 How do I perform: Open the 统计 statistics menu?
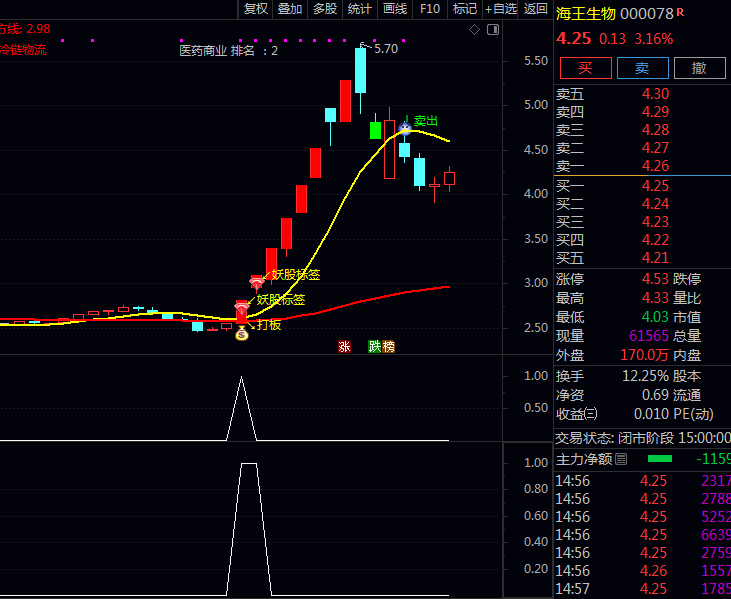tap(359, 9)
